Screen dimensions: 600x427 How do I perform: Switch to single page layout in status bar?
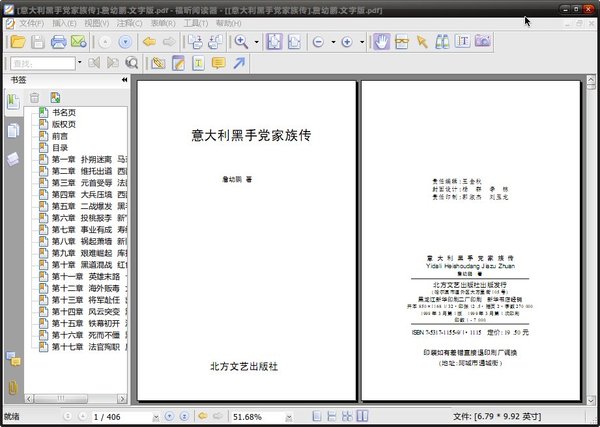click(316, 416)
